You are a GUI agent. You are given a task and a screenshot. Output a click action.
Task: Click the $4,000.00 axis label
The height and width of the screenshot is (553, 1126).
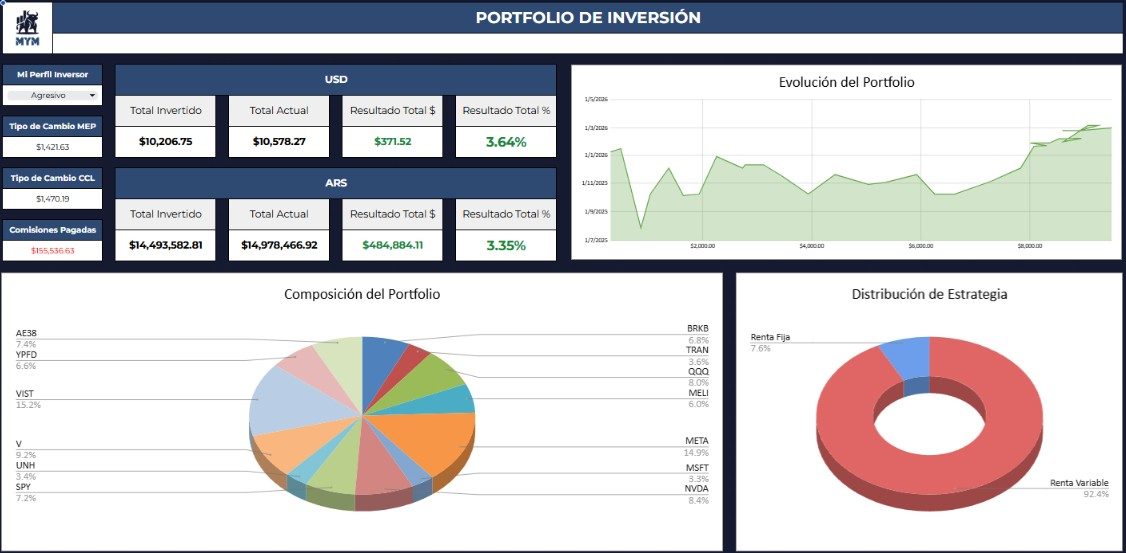coord(811,246)
